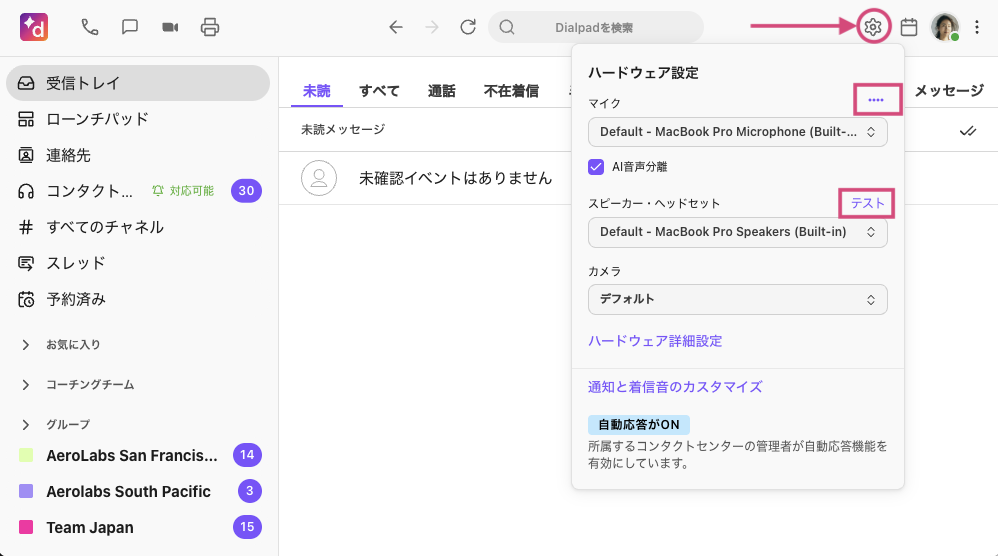
Task: Mark all read with double-check icon
Action: tap(968, 131)
